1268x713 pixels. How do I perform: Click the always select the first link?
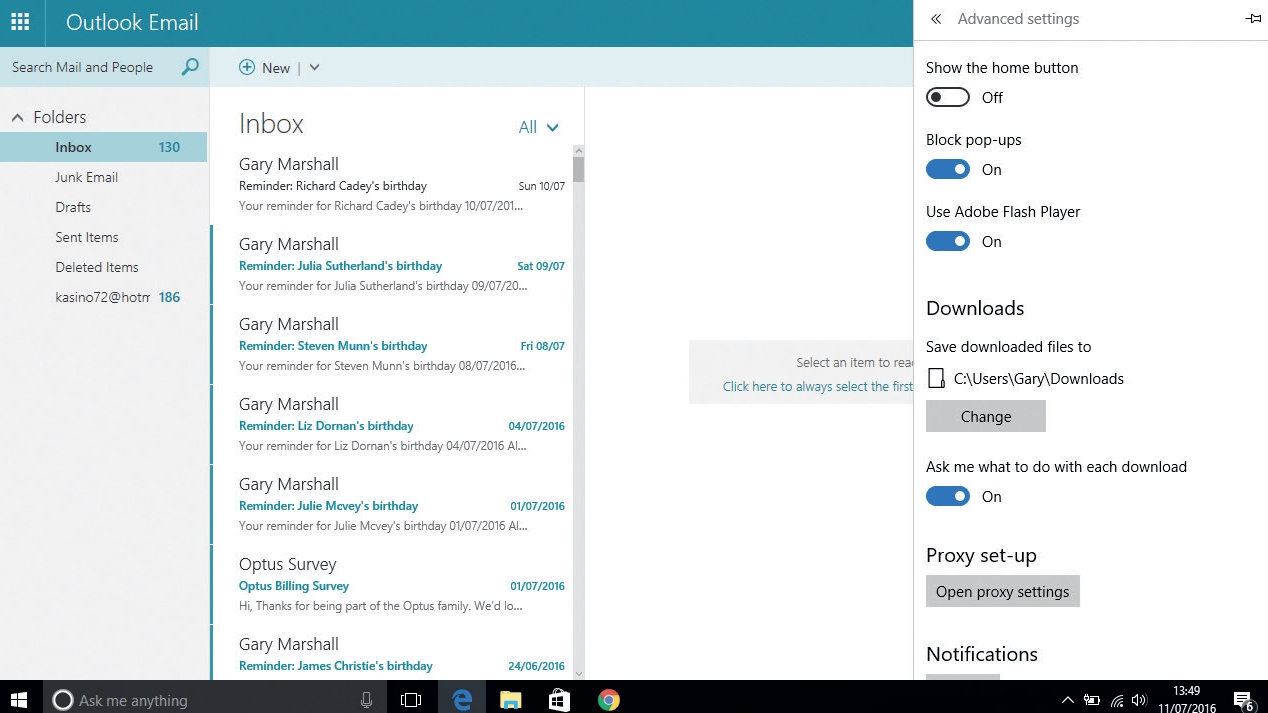[818, 386]
